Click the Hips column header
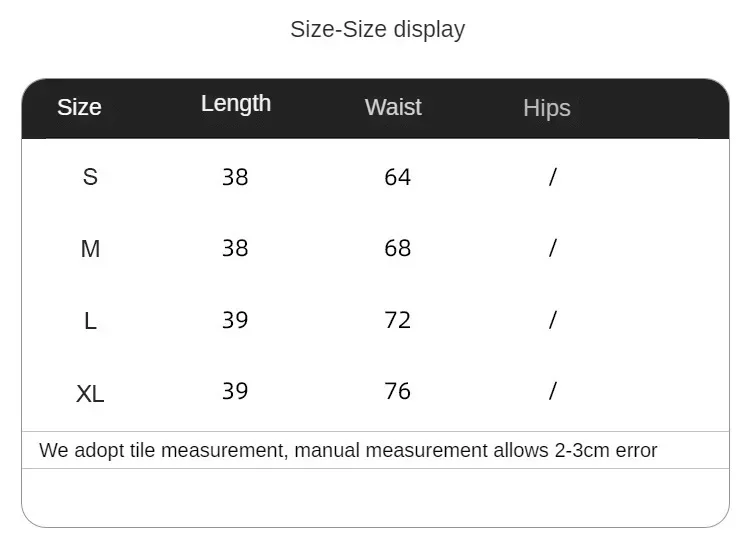750x558 pixels. 547,108
